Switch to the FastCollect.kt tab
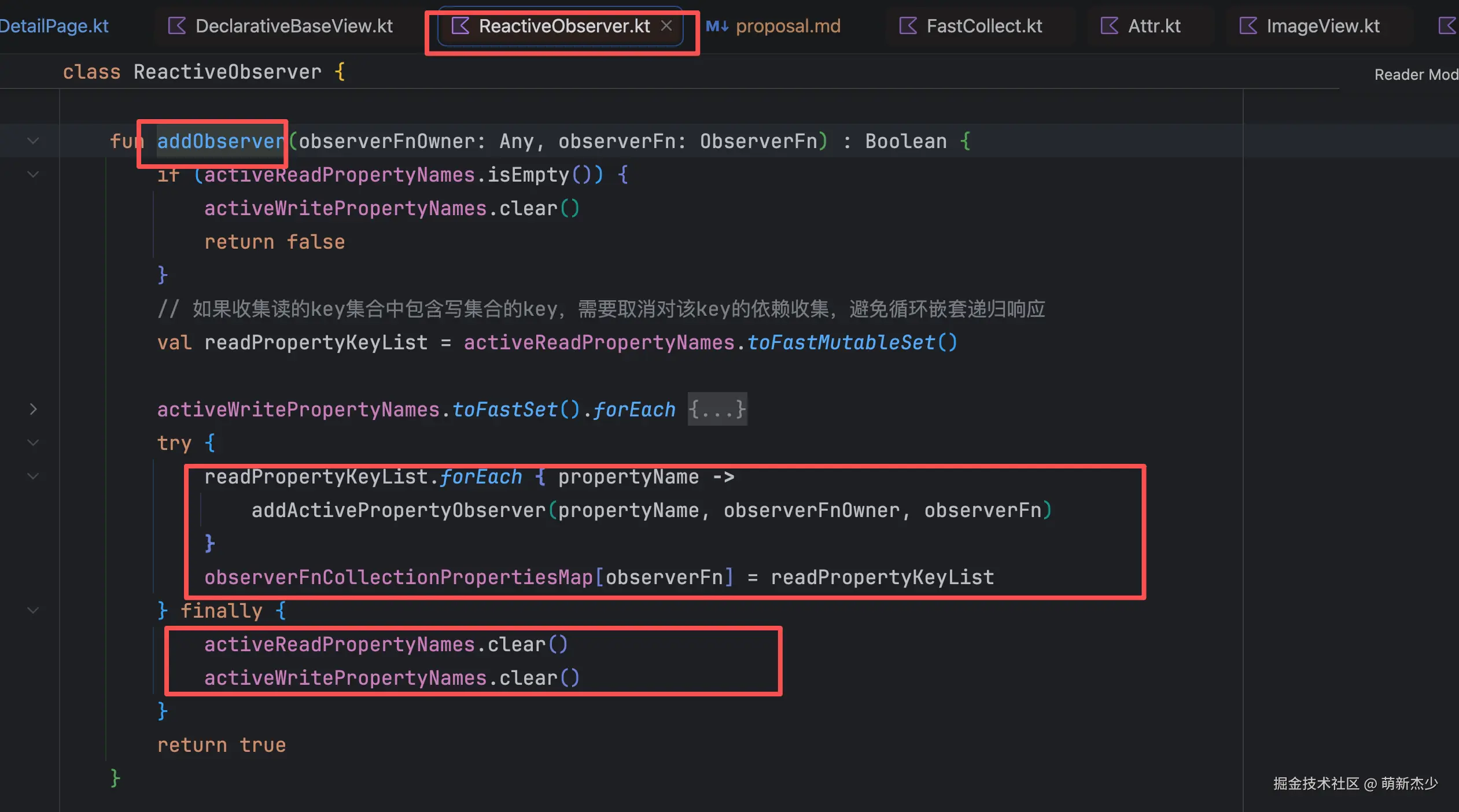This screenshot has height=812, width=1459. point(971,26)
